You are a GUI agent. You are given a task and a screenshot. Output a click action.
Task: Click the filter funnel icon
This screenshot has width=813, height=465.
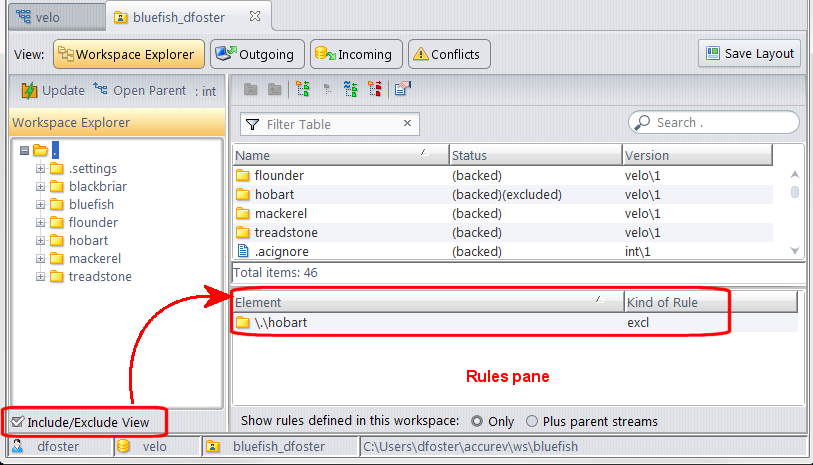[253, 124]
